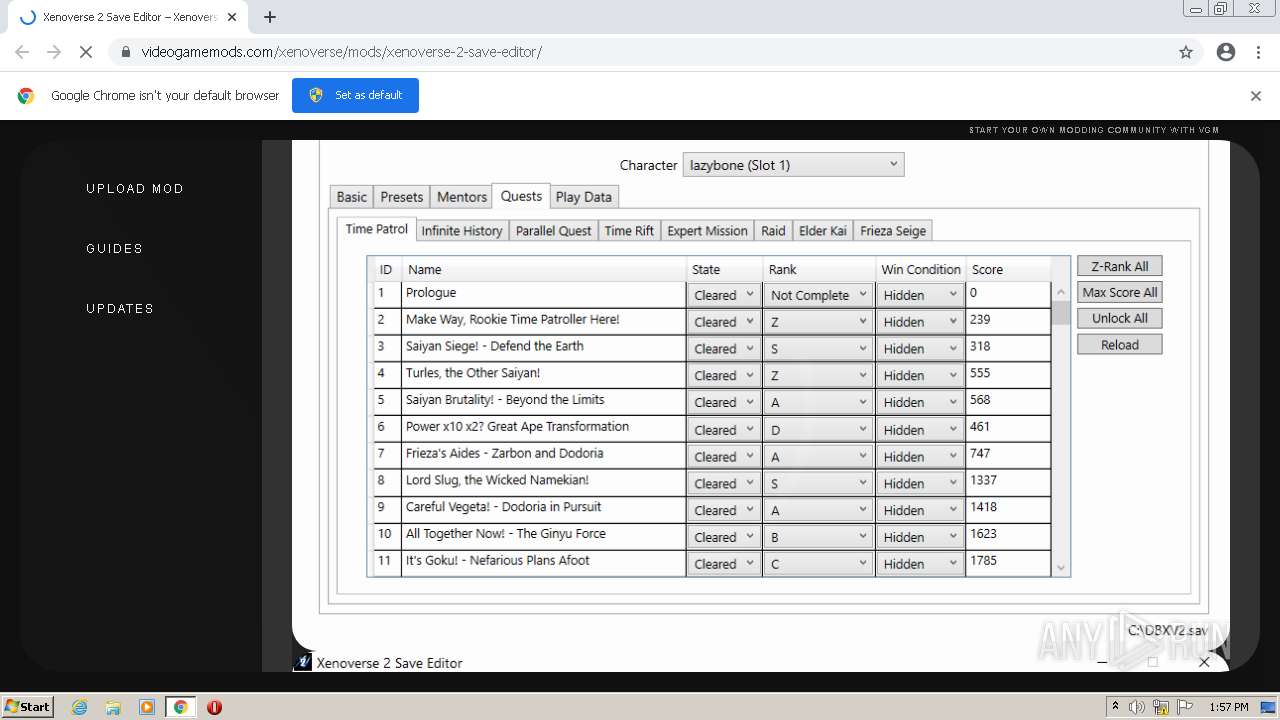Open Internet Explorer from the taskbar
The image size is (1280, 720).
(79, 707)
